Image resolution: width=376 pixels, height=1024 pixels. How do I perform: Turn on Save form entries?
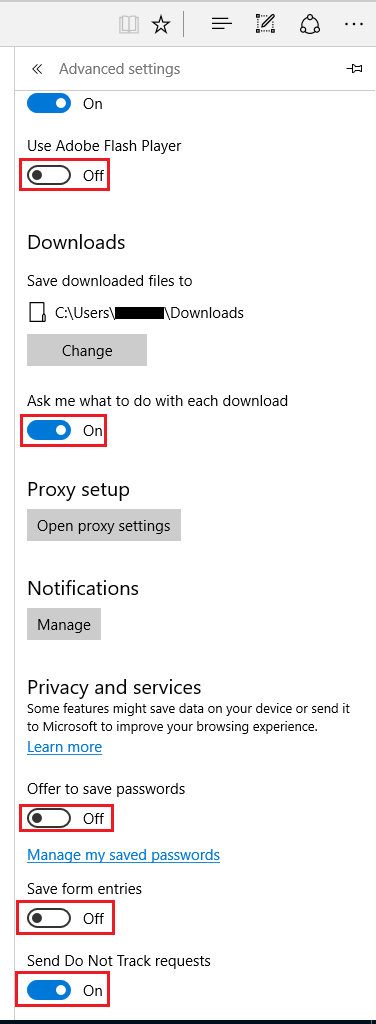(x=49, y=918)
